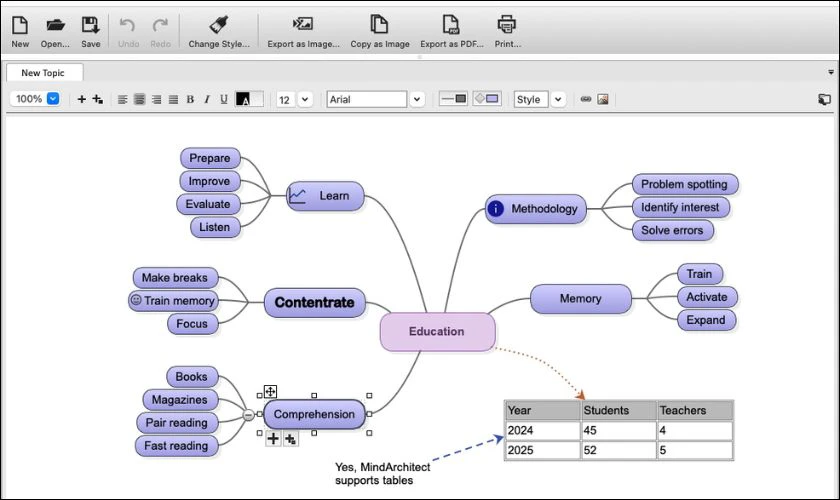Select the Memory topic

pyautogui.click(x=581, y=298)
